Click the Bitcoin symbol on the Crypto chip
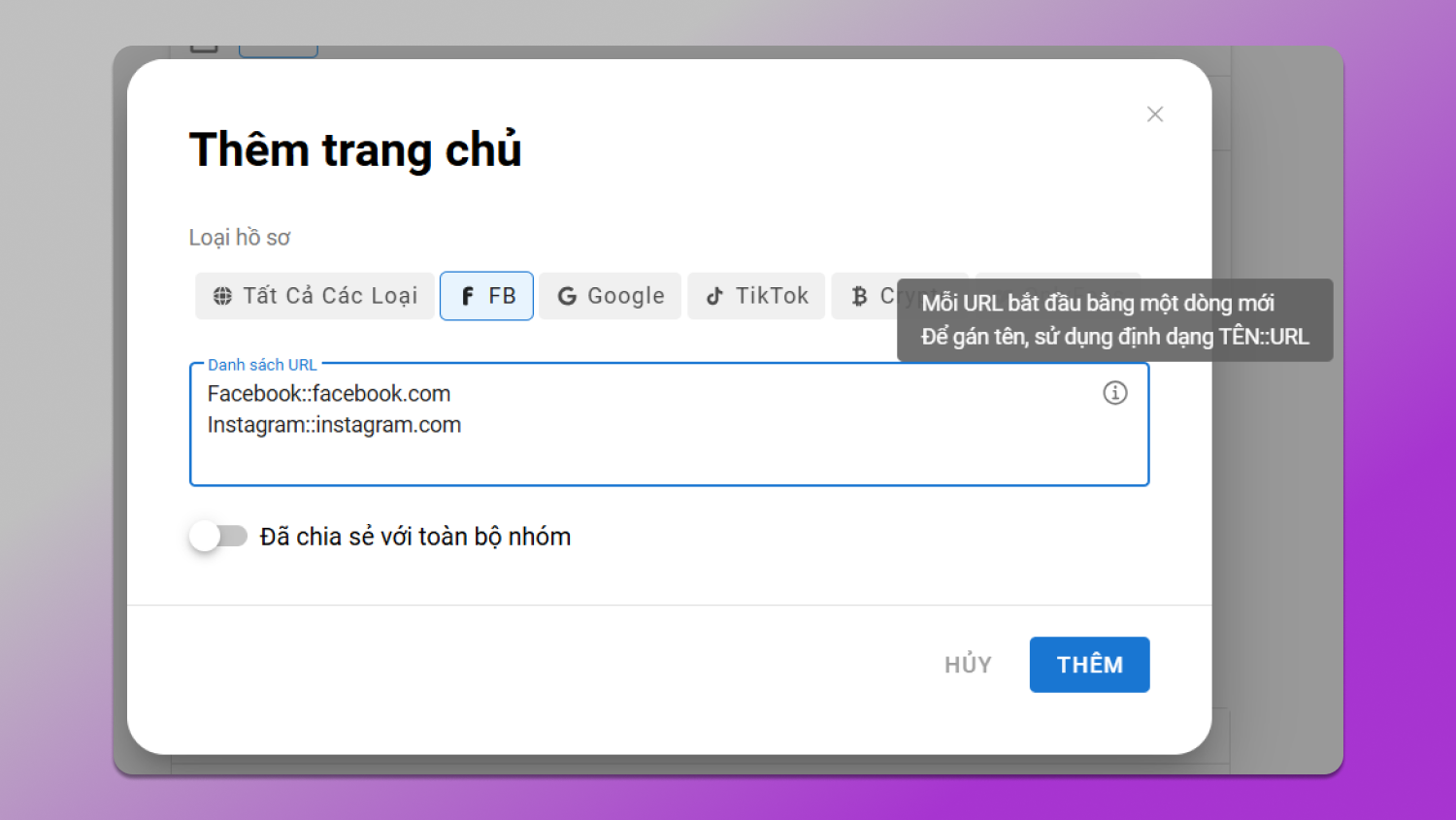 pos(859,296)
